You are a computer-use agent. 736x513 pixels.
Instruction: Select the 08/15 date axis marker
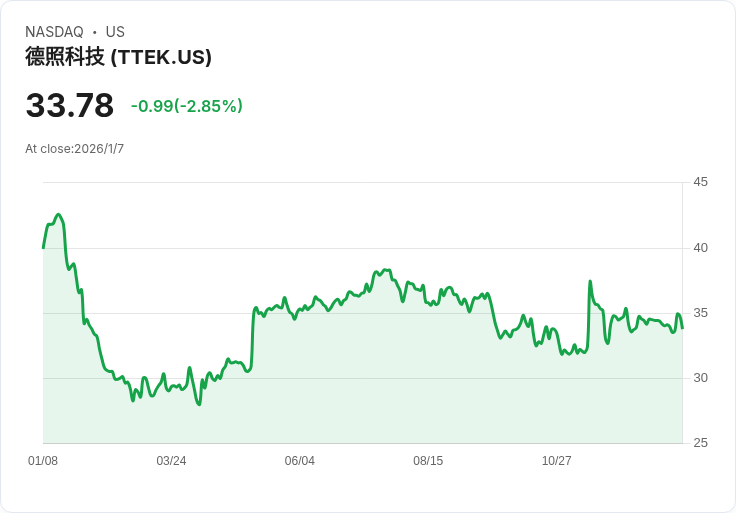point(428,461)
